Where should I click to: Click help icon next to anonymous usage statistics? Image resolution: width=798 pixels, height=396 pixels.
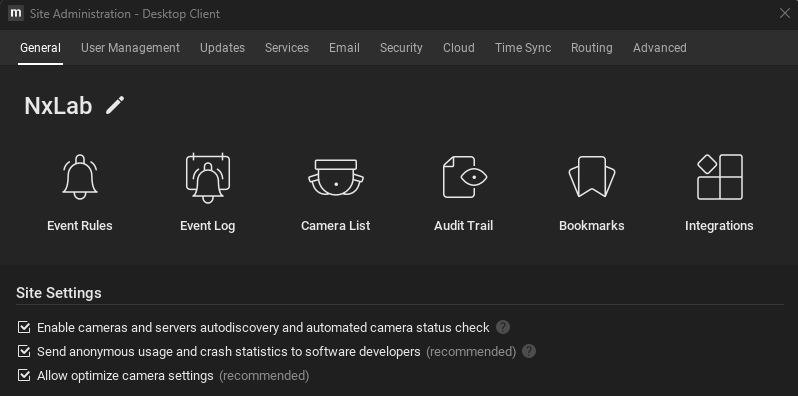[529, 351]
